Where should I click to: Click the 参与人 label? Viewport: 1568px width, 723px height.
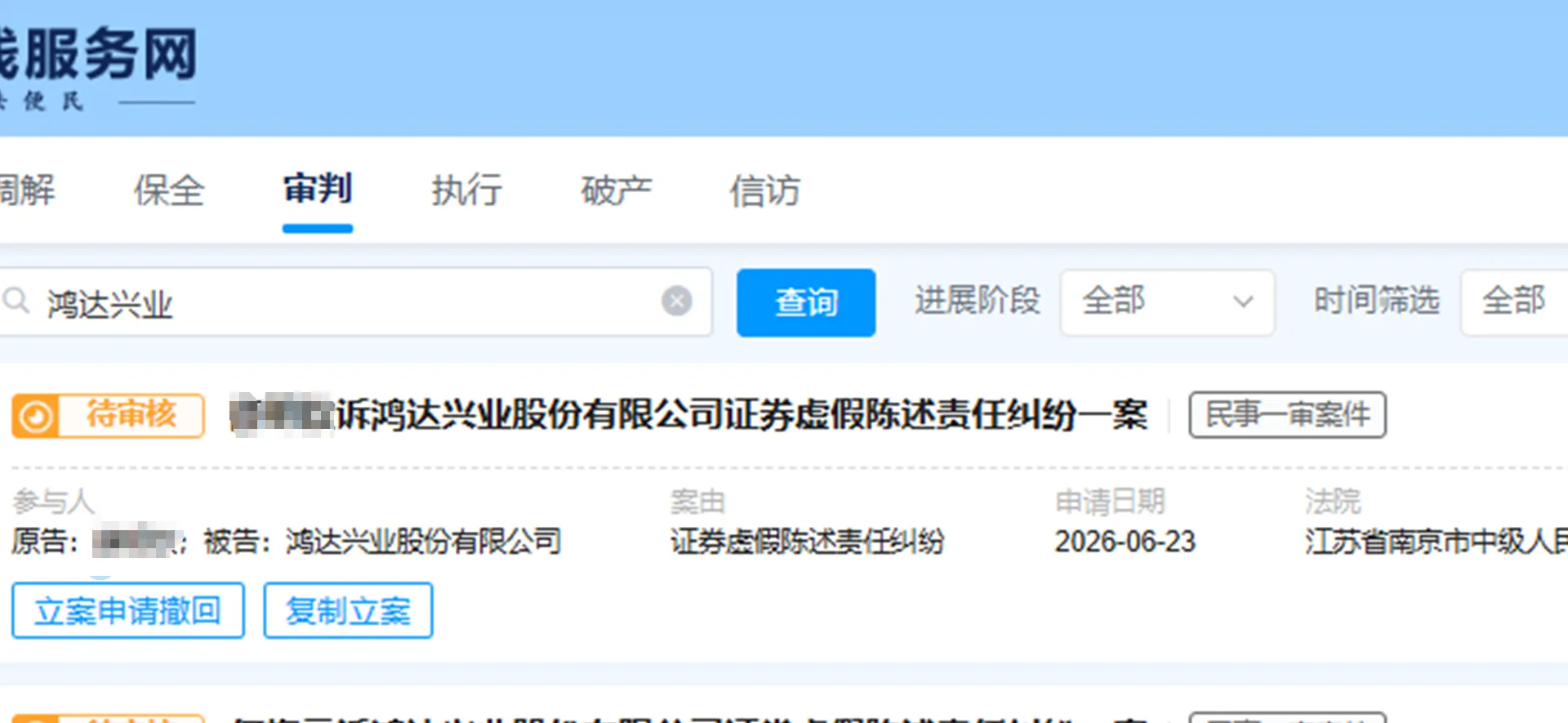(x=54, y=501)
